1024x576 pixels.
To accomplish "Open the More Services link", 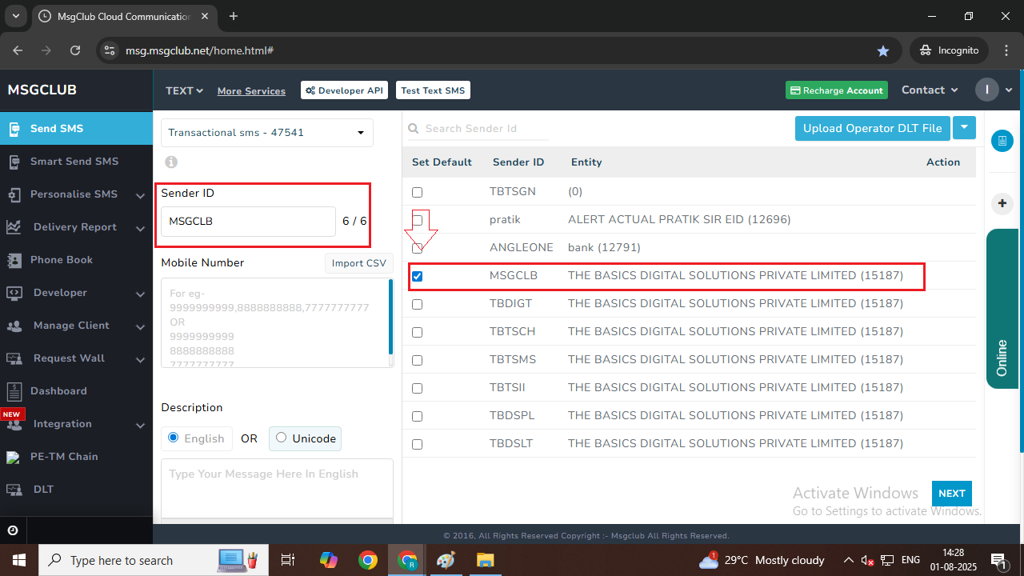I will click(251, 91).
